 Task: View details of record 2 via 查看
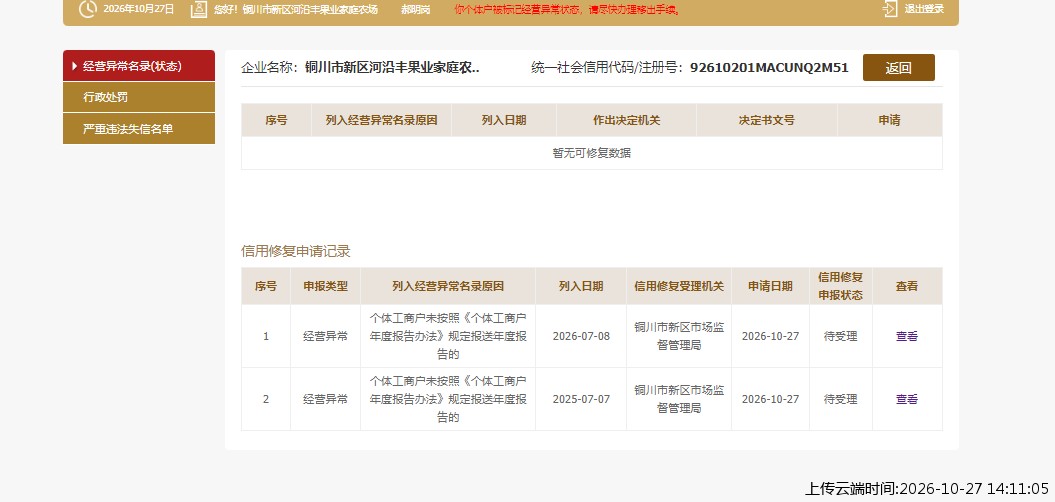point(906,399)
